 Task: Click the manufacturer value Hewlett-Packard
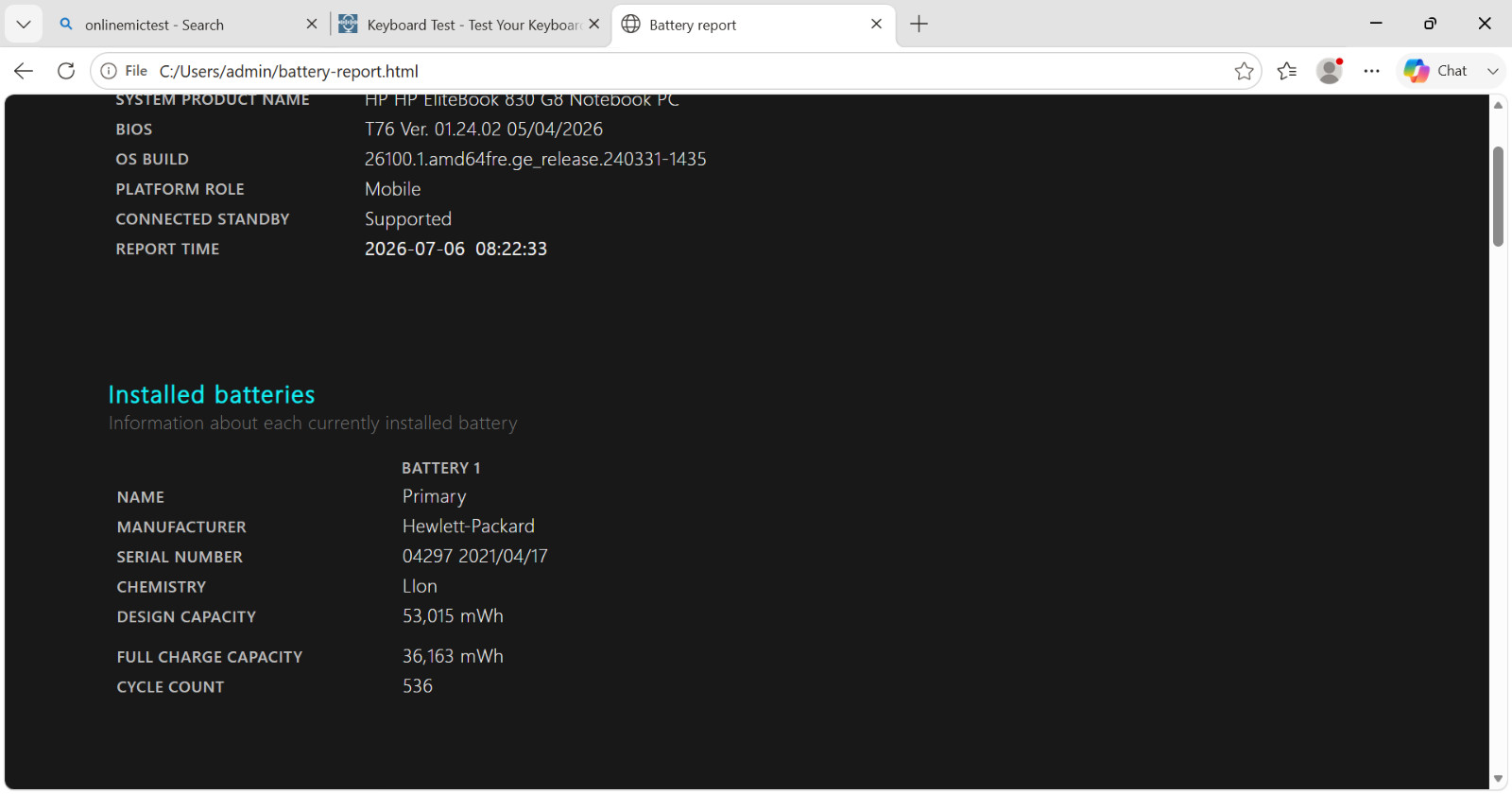tap(469, 526)
